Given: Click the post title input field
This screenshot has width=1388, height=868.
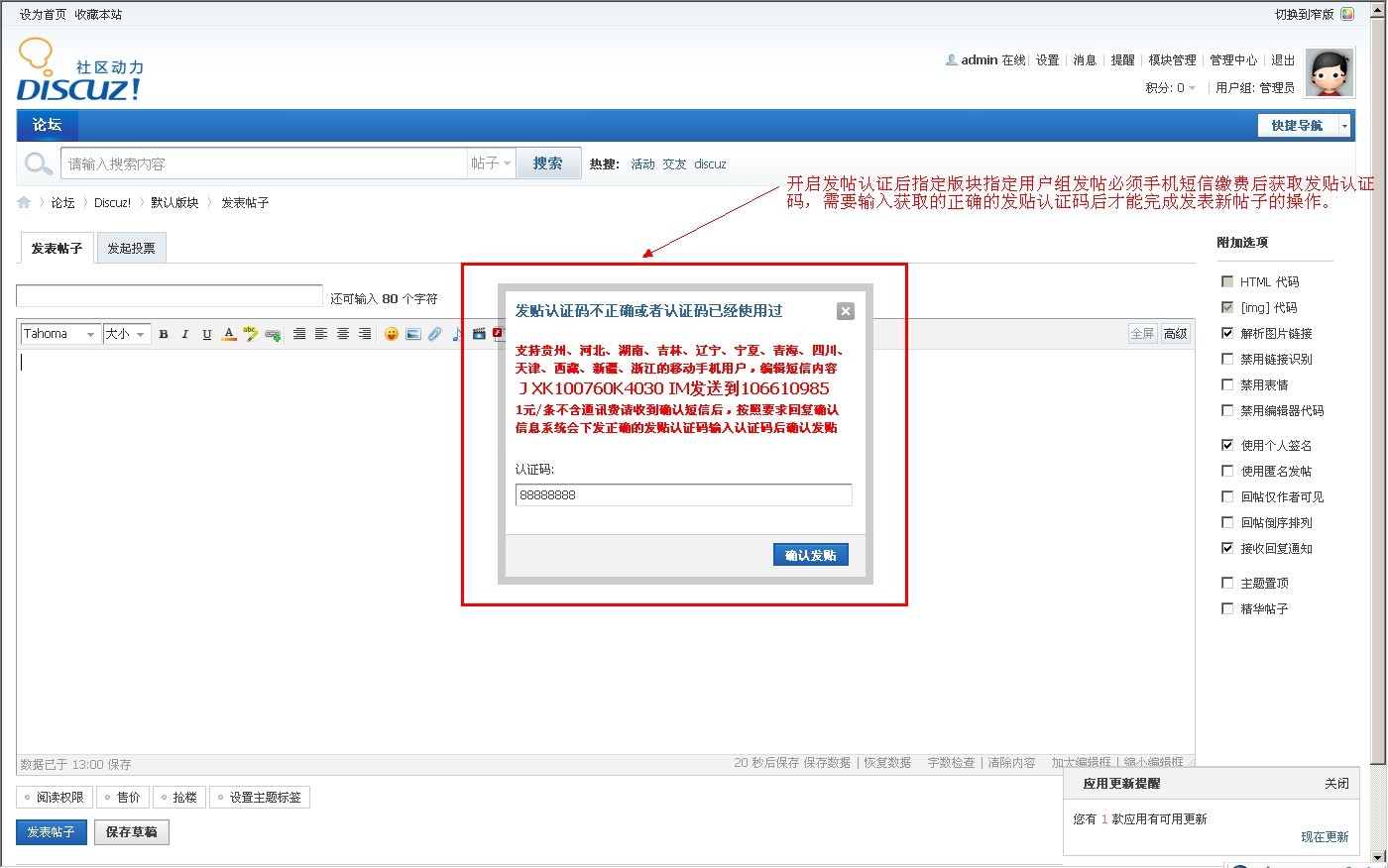Looking at the screenshot, I should 170,296.
